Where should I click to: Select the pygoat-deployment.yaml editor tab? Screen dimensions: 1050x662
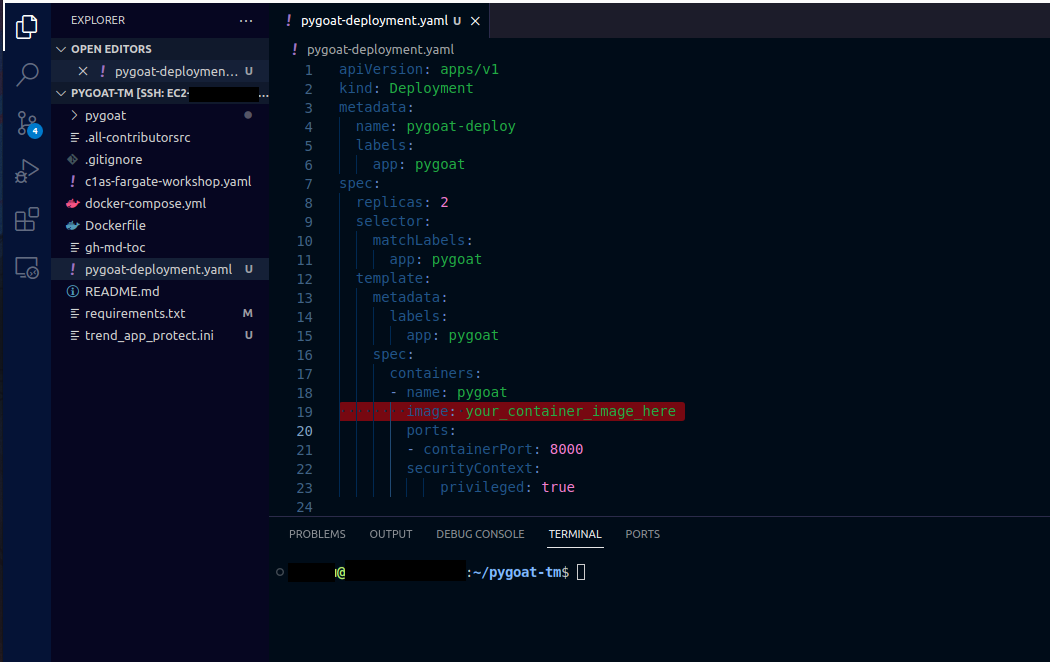point(374,21)
